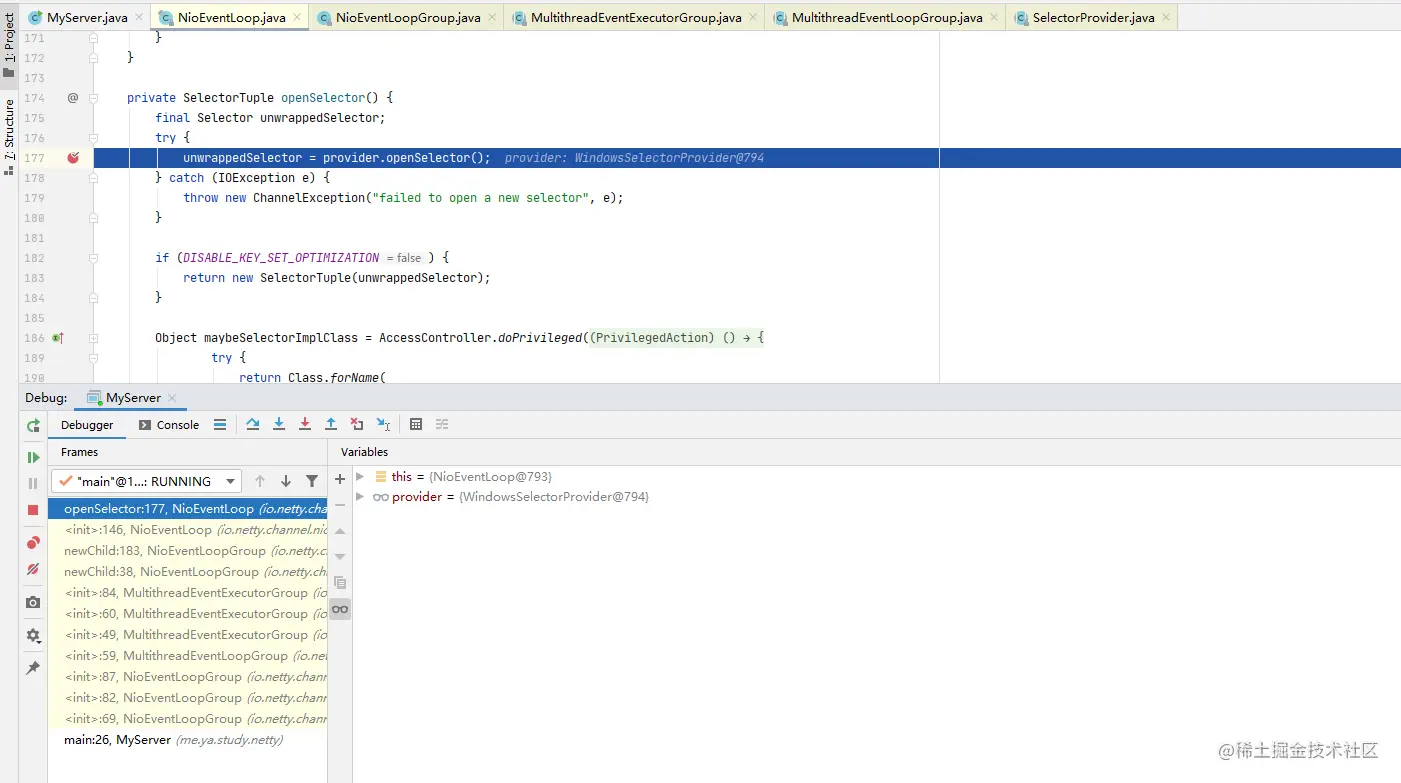The width and height of the screenshot is (1401, 783).
Task: Filter frames with the funnel icon
Action: point(312,481)
